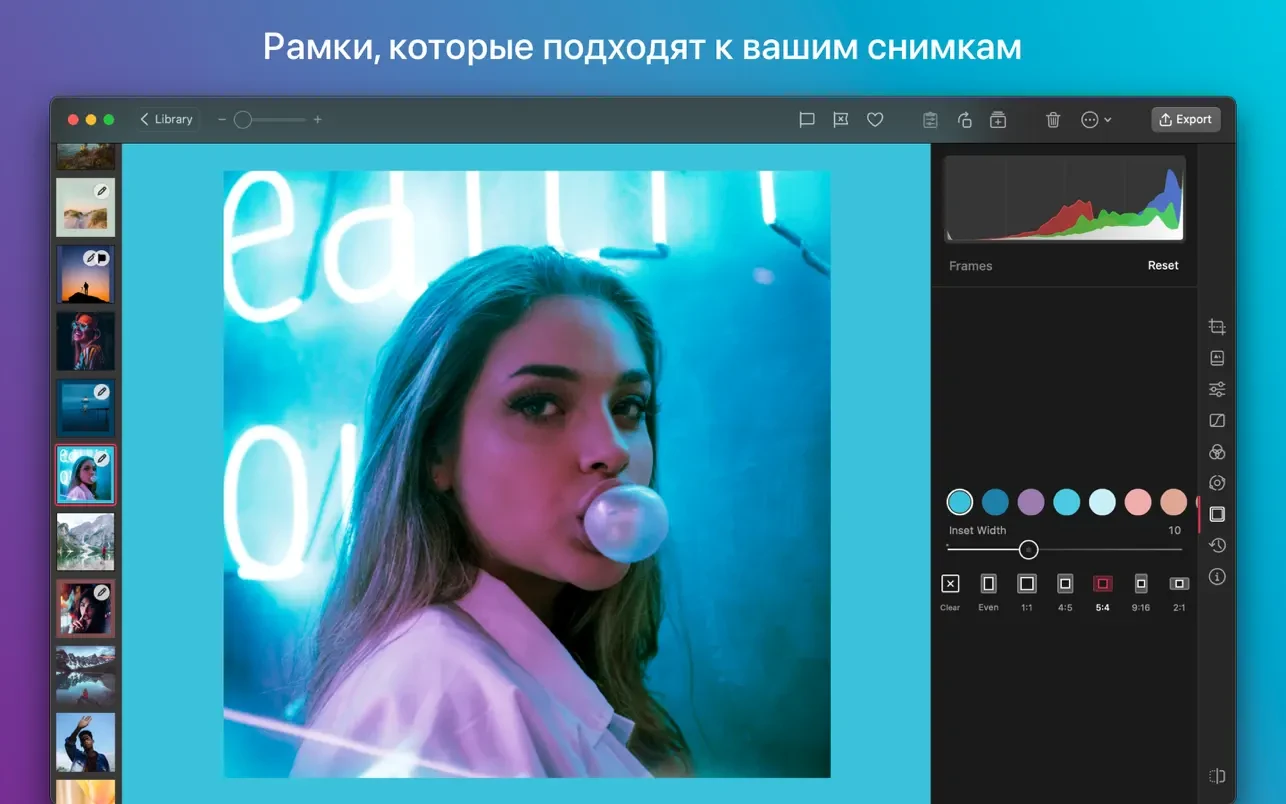Viewport: 1286px width, 804px height.
Task: Select the 9:16 frame preset
Action: (x=1141, y=591)
